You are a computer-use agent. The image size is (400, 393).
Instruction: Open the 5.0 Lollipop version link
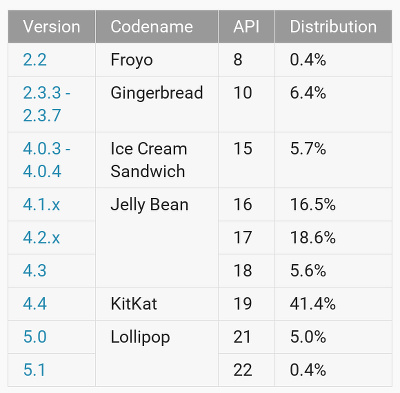click(35, 337)
